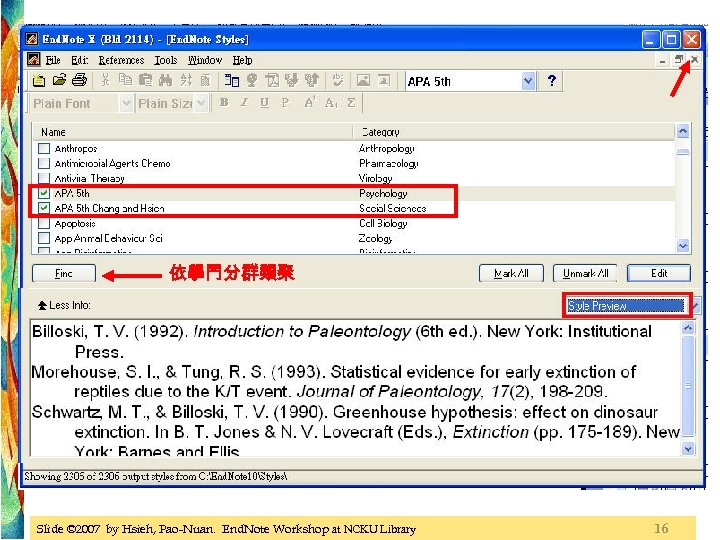Click the Mark All button

pos(511,274)
